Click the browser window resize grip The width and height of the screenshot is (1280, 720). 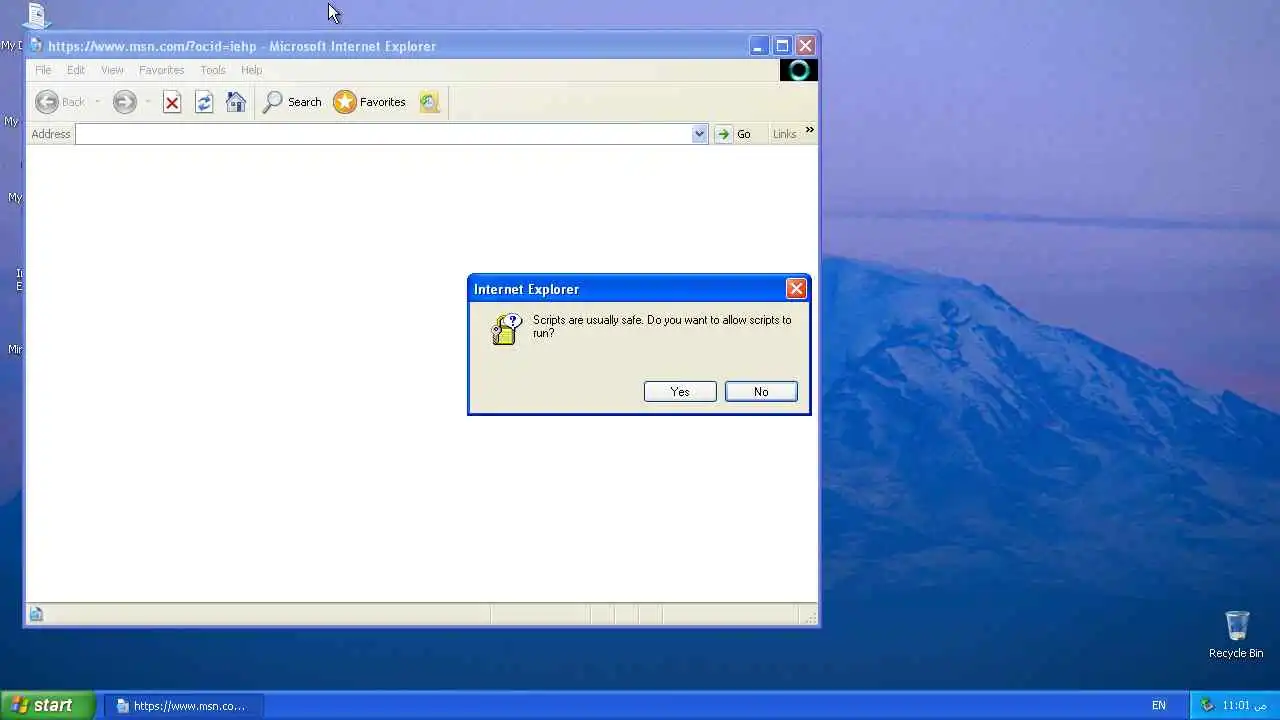[x=811, y=617]
